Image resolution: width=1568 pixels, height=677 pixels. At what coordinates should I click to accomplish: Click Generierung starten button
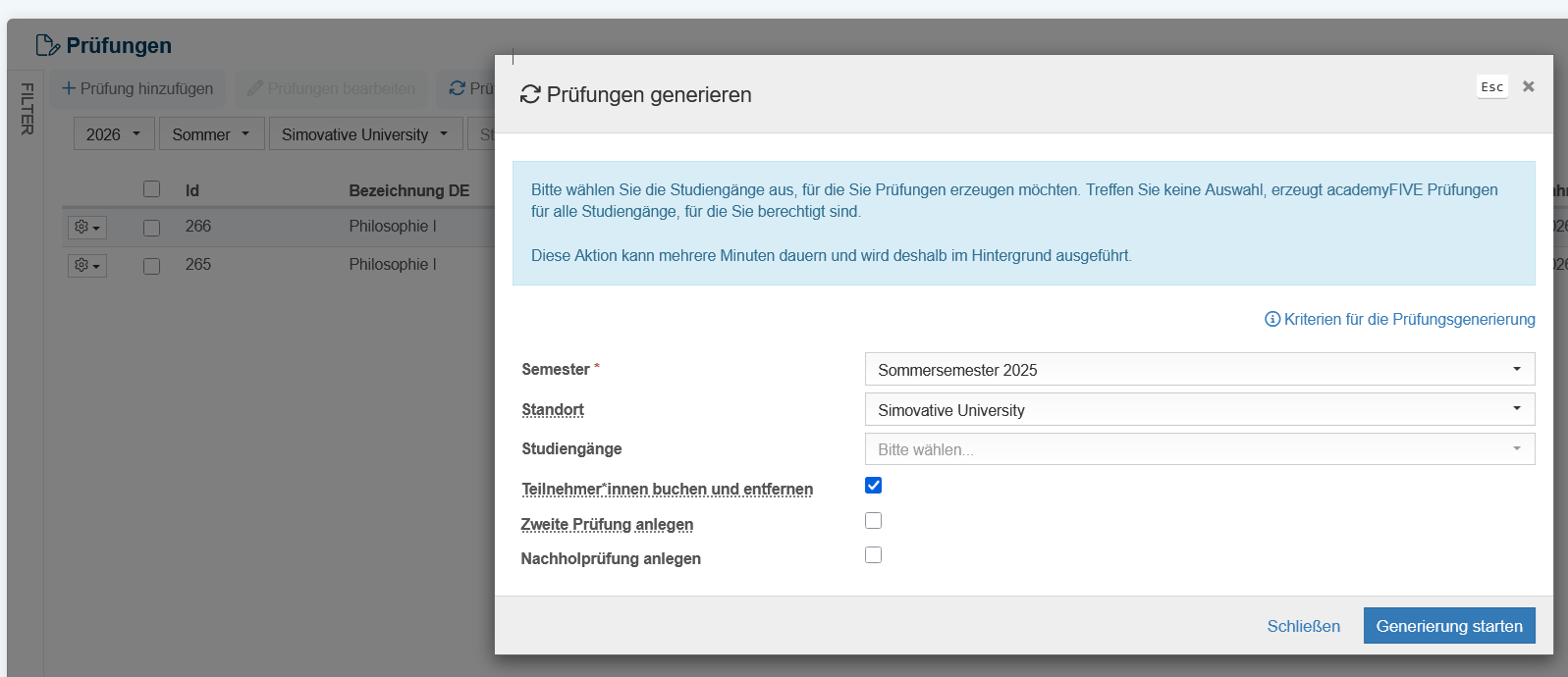pos(1449,626)
